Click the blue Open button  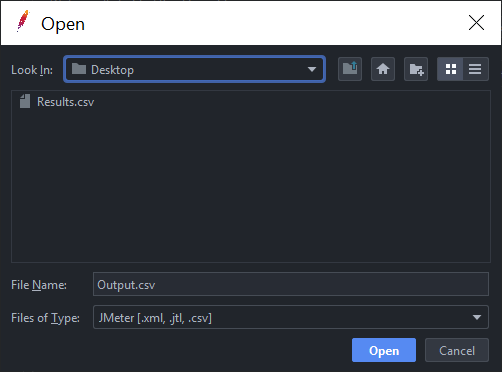(384, 350)
